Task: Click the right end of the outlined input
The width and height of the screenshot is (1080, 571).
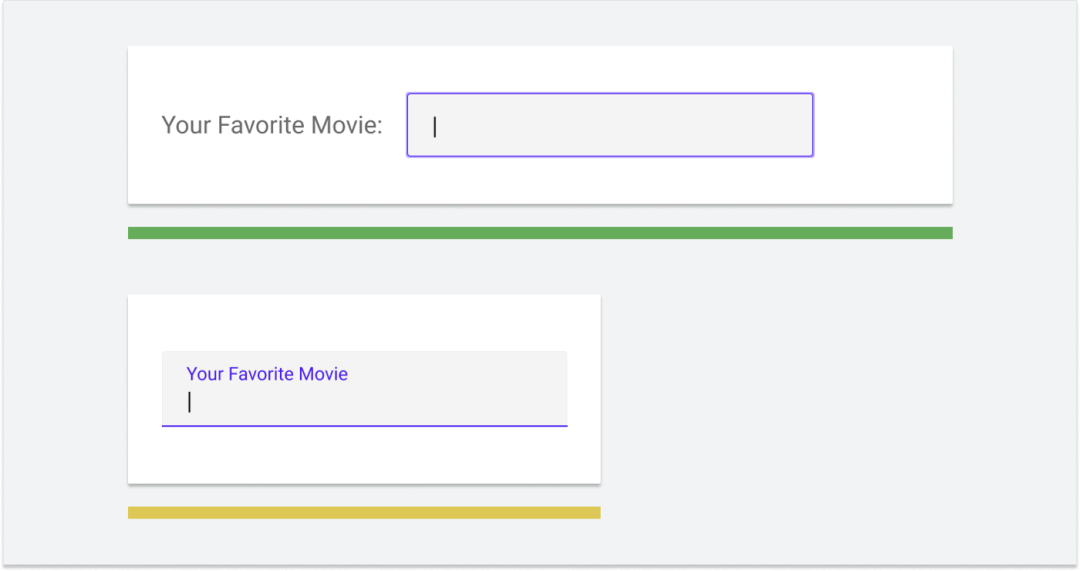Action: [795, 125]
